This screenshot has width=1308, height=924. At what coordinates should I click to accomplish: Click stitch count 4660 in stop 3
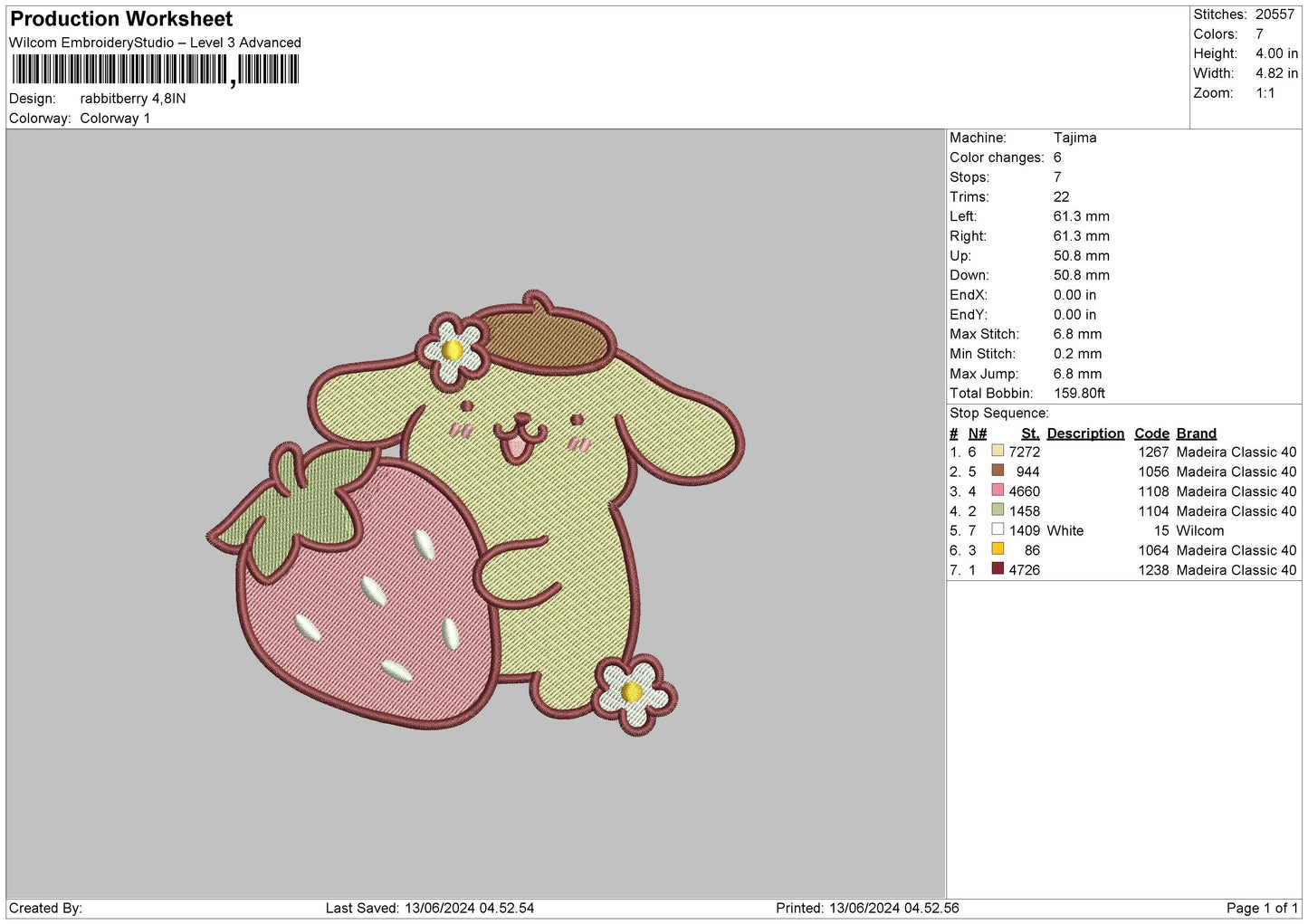1024,491
